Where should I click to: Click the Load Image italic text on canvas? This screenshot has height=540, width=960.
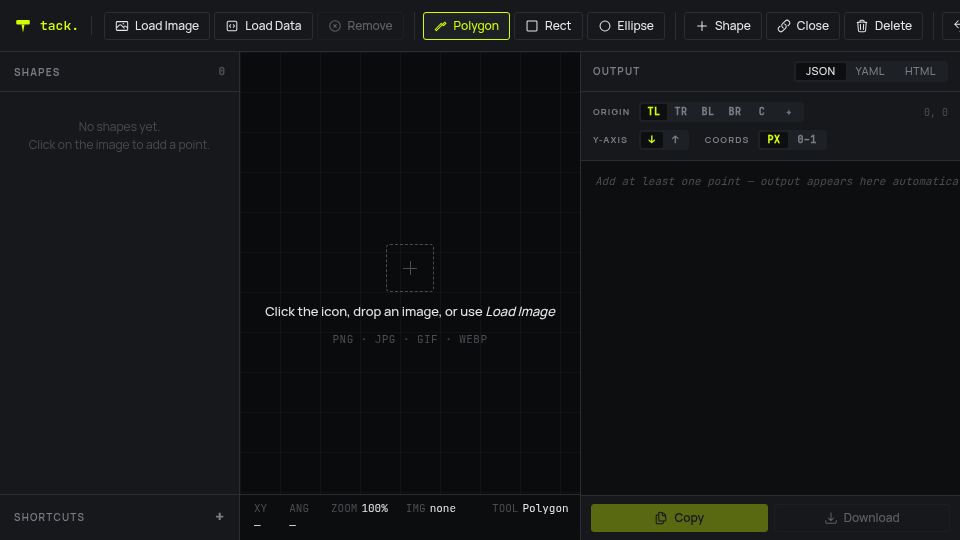[520, 311]
